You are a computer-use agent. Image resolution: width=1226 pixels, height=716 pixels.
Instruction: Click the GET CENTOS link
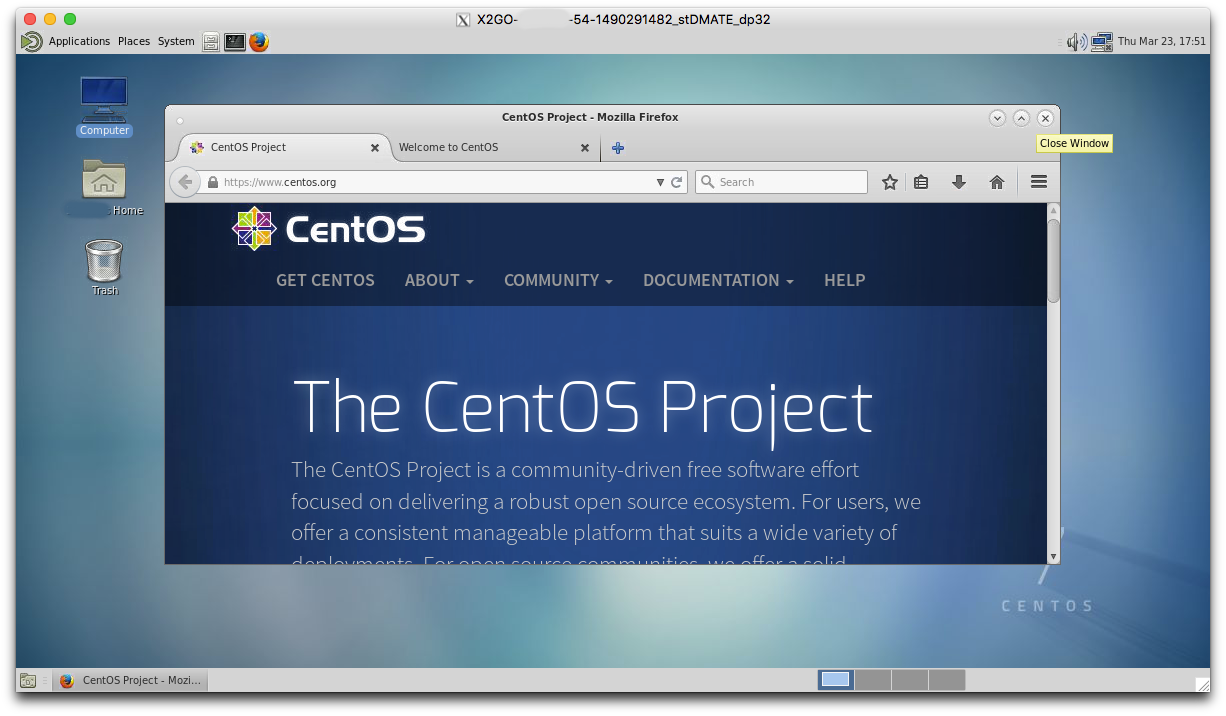click(325, 280)
